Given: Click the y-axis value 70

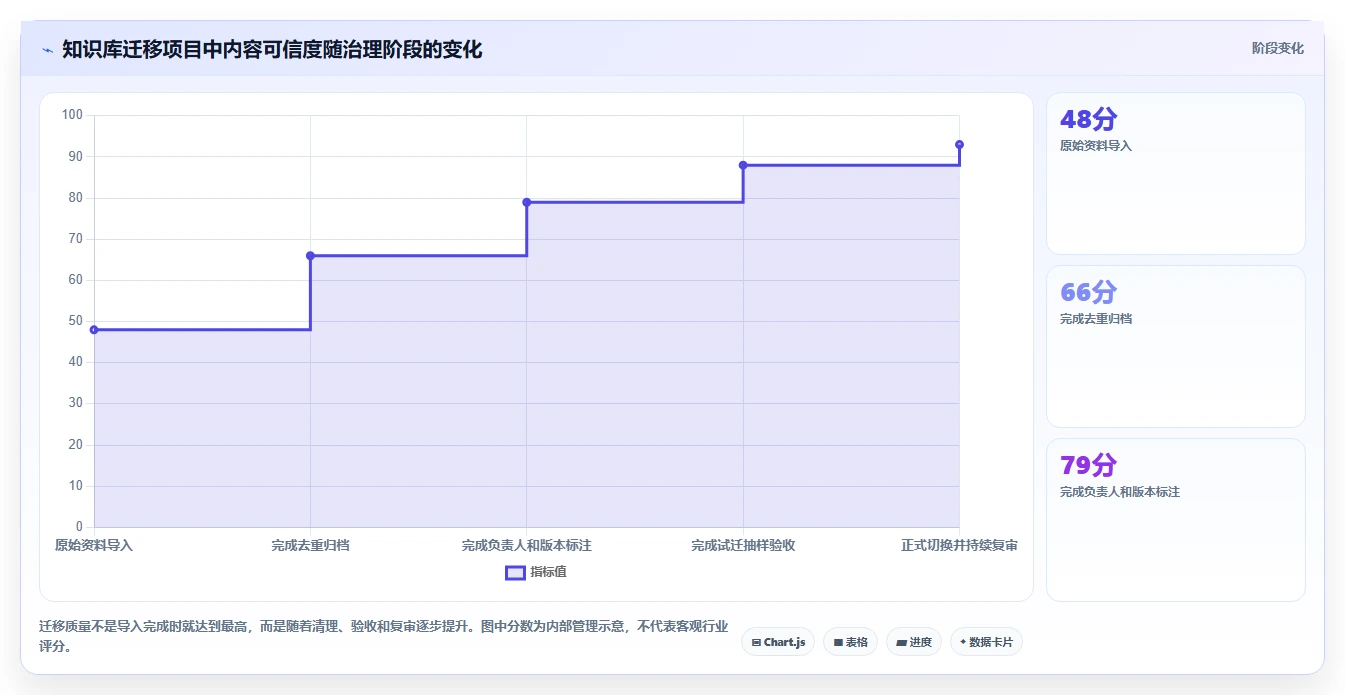Looking at the screenshot, I should click(x=75, y=239).
